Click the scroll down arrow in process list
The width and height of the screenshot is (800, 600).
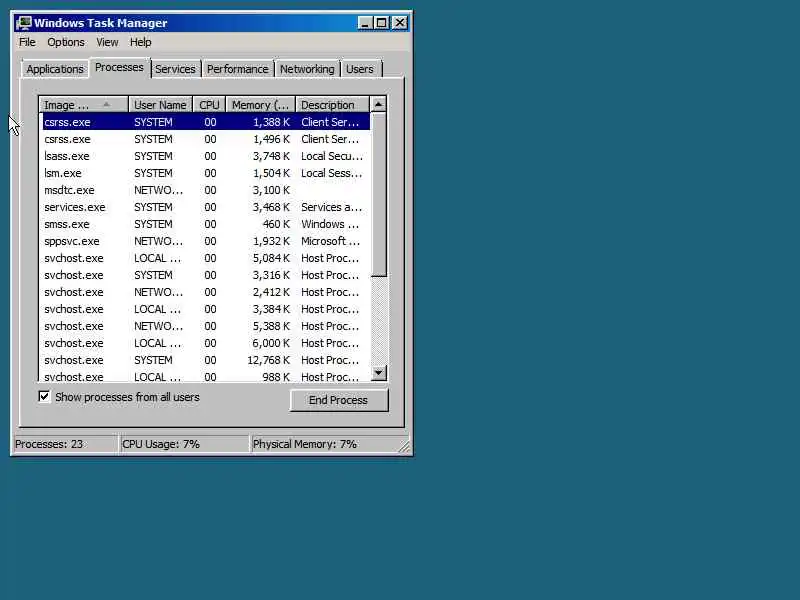tap(379, 373)
